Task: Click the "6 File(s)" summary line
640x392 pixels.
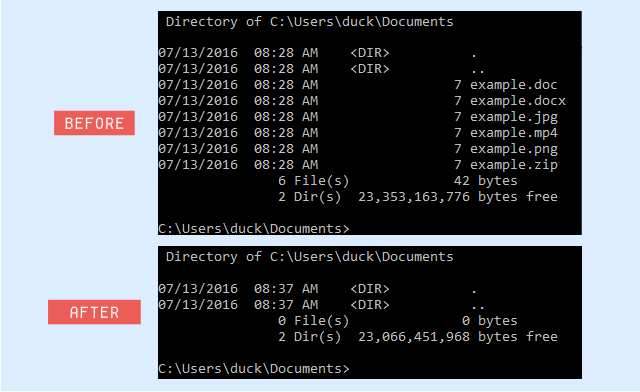Action: [x=398, y=181]
